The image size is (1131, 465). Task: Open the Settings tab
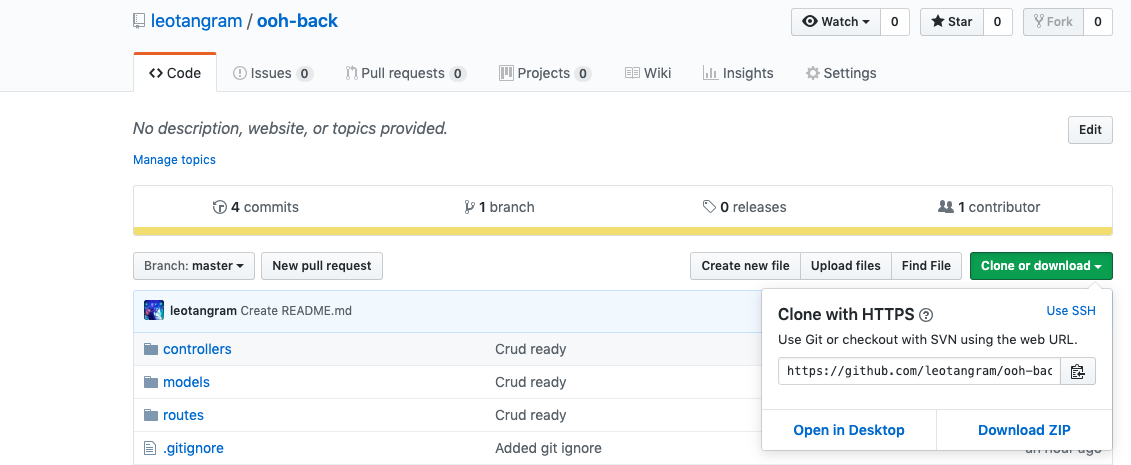pos(841,73)
